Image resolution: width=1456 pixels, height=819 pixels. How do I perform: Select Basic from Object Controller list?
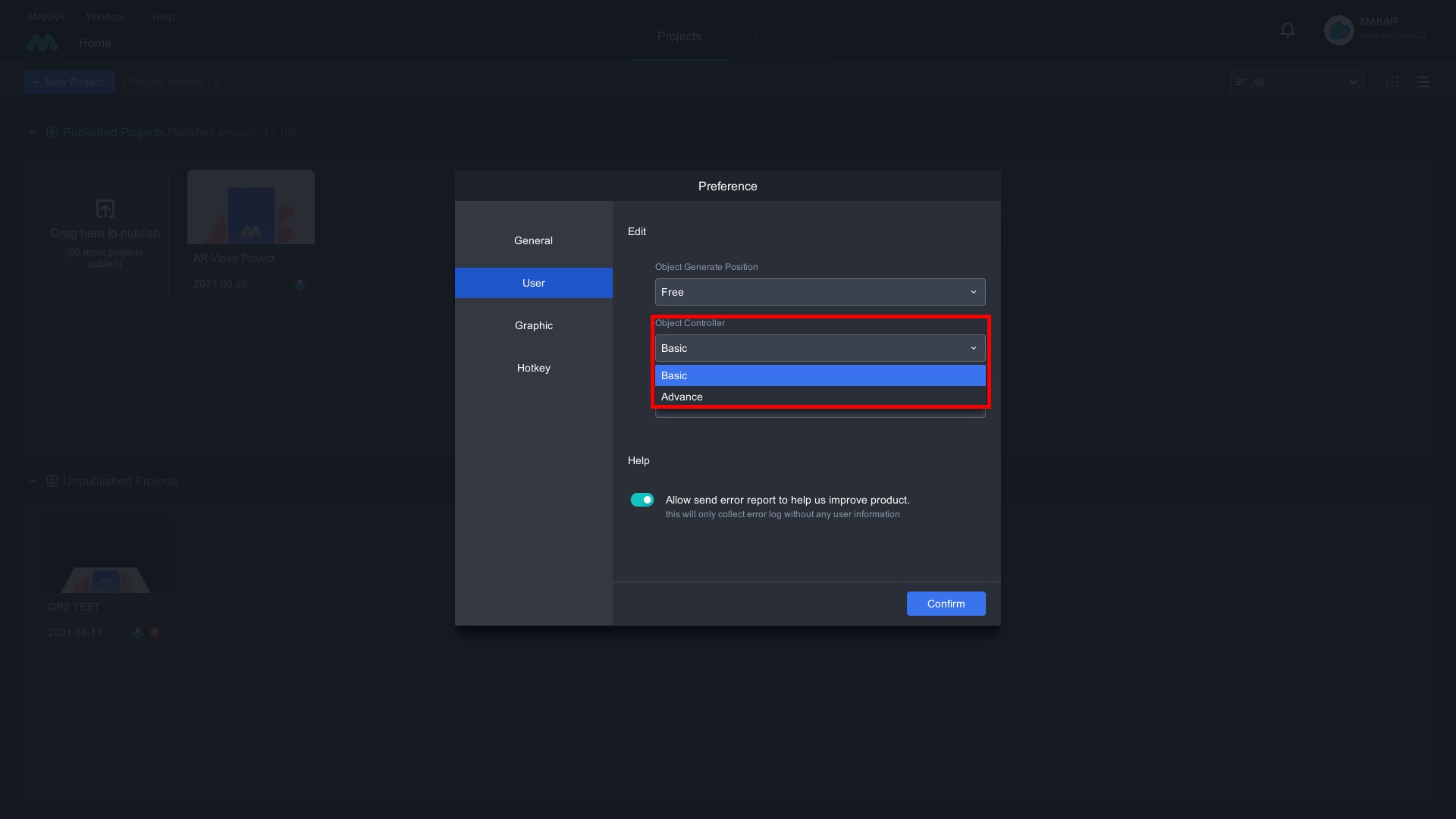point(819,375)
